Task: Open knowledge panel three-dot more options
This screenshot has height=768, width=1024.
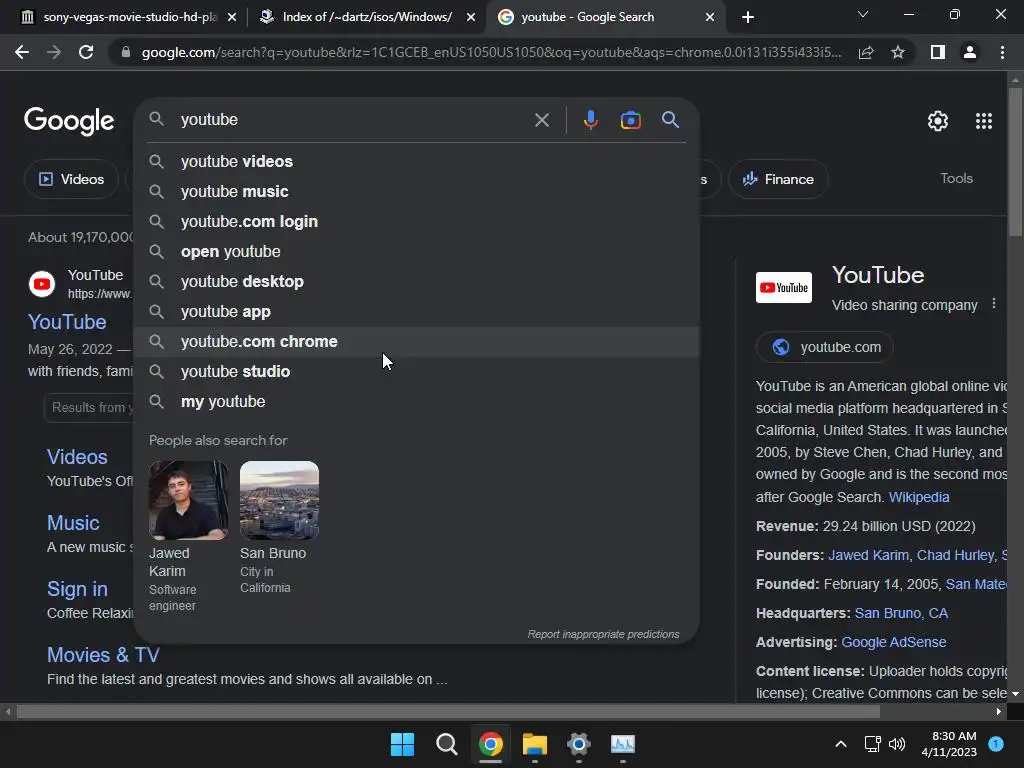Action: click(994, 304)
